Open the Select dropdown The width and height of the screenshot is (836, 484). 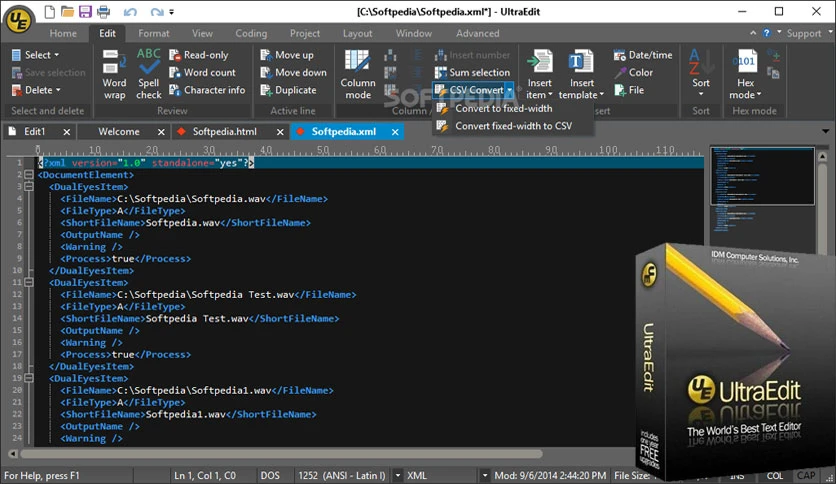coord(35,55)
